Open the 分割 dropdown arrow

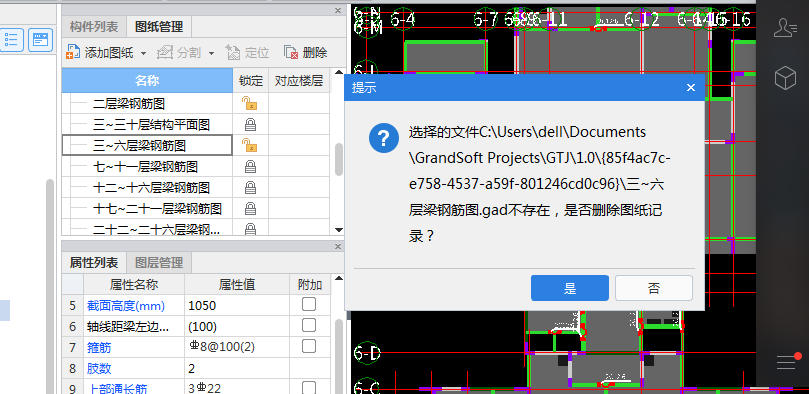click(x=212, y=53)
